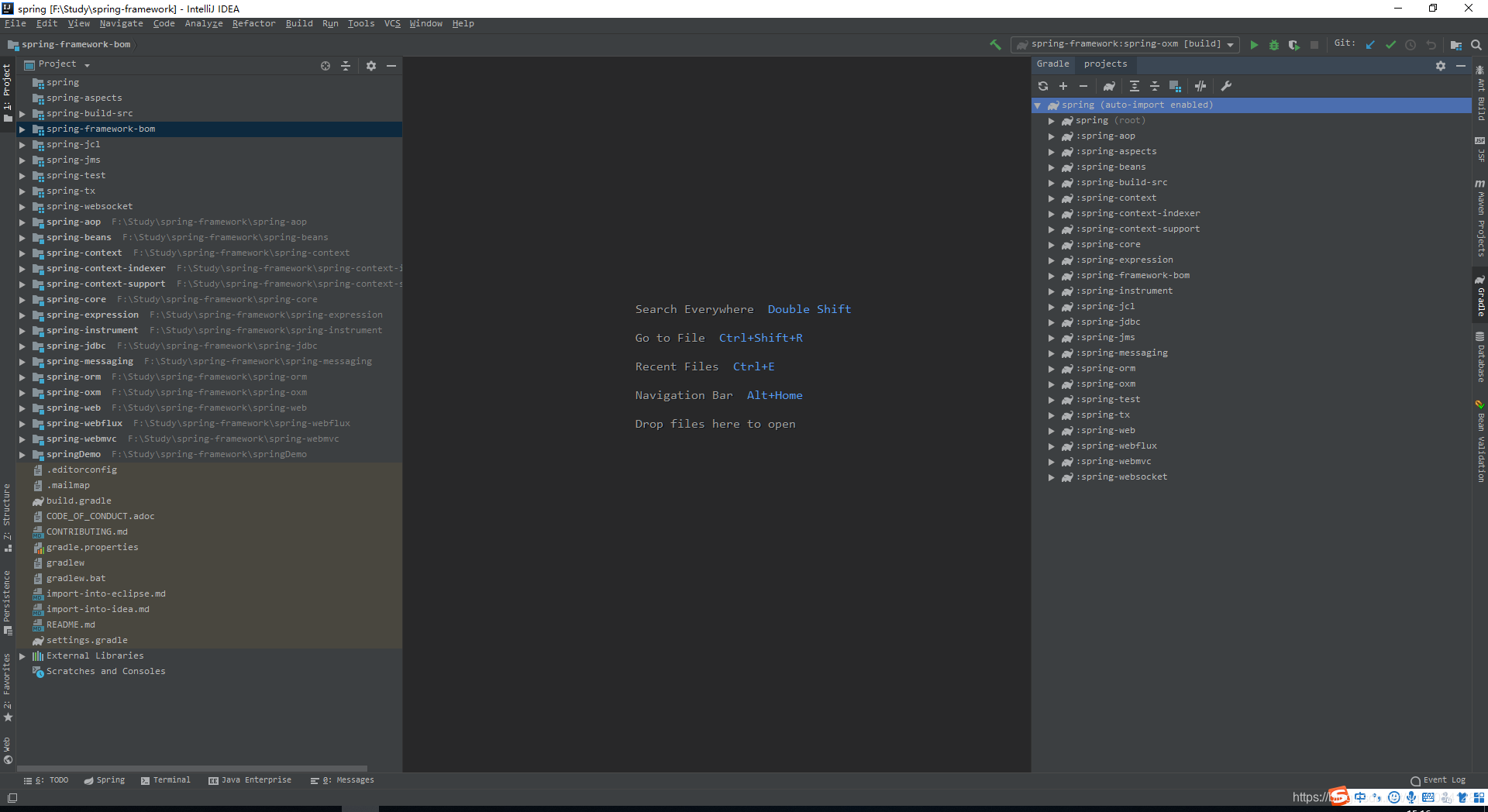Toggle the Structure side tool window
The width and height of the screenshot is (1488, 812).
click(x=8, y=518)
